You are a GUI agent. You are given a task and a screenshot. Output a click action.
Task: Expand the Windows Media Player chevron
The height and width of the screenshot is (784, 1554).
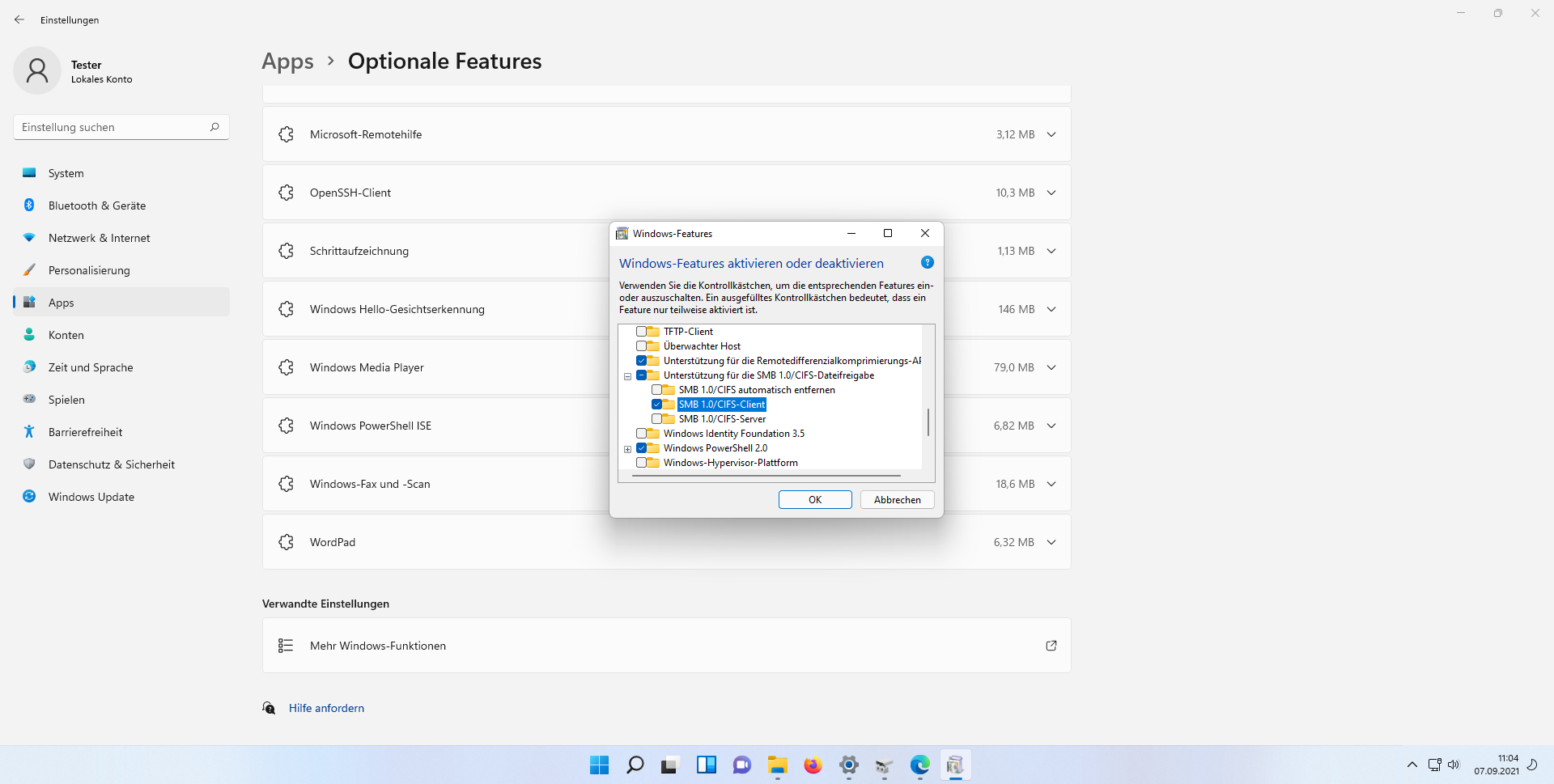[1051, 367]
